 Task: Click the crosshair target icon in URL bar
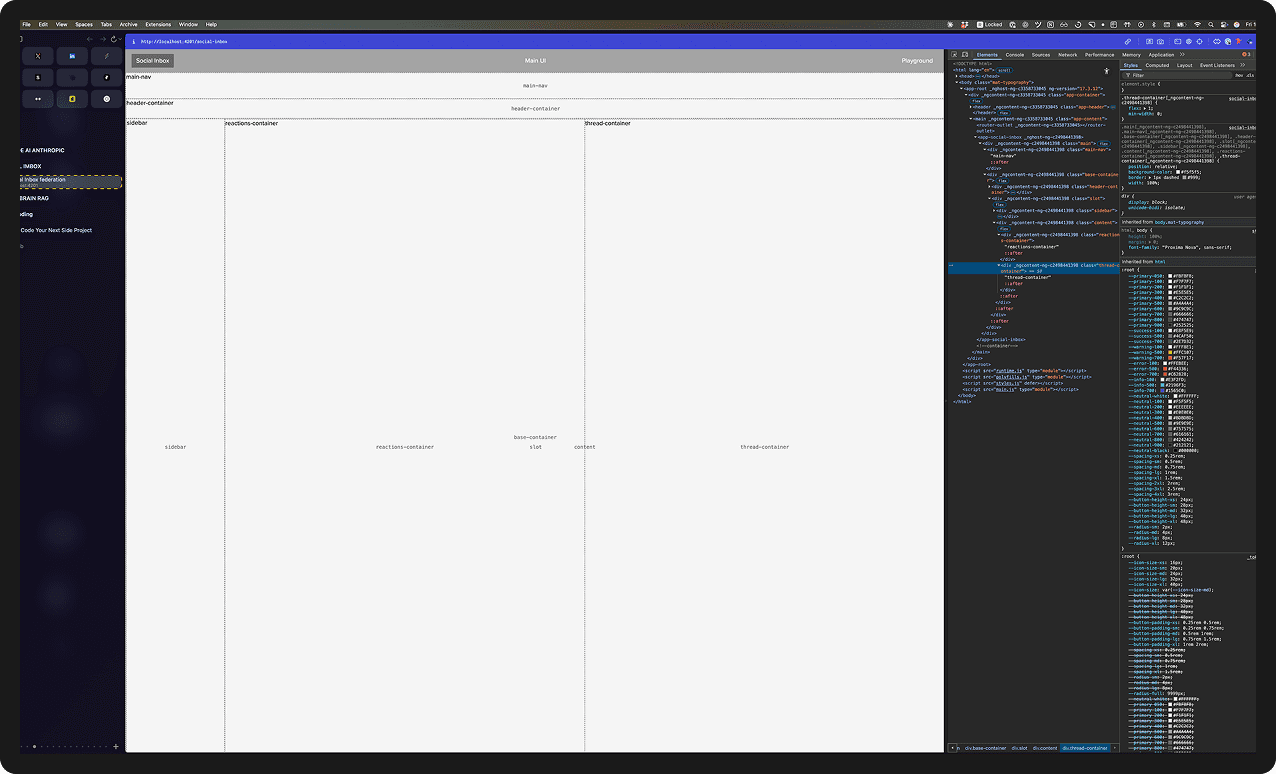[x=1200, y=42]
